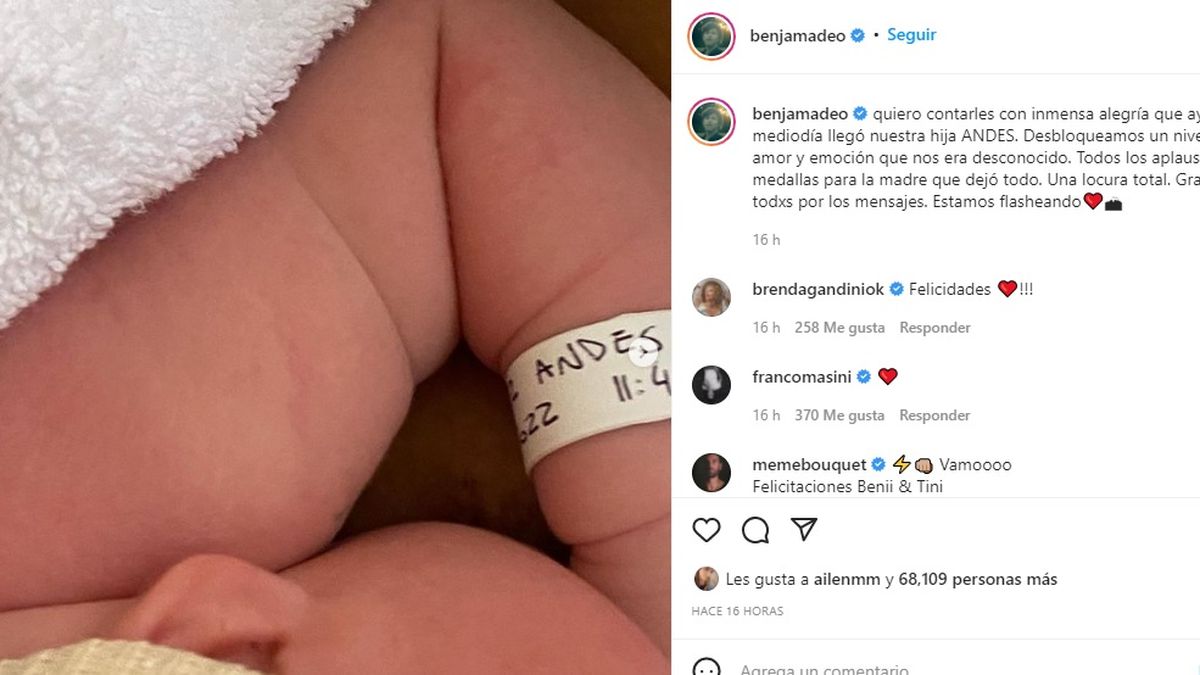View 258 likes on brendagandiniok comment
The width and height of the screenshot is (1200, 675).
[840, 327]
